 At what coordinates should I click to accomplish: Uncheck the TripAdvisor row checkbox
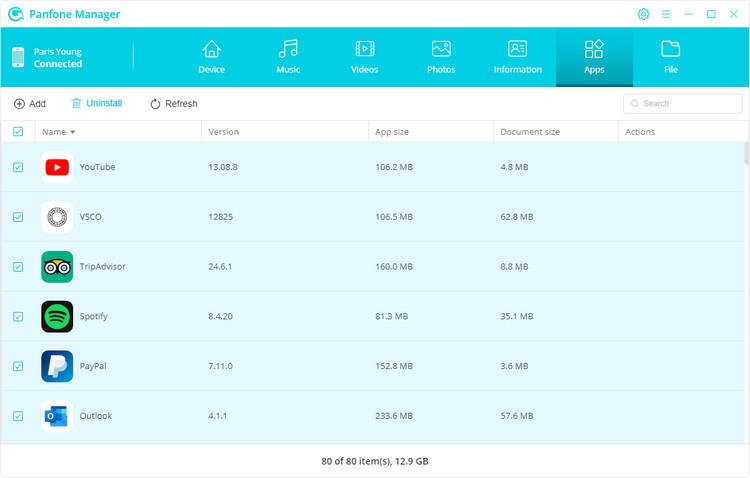(x=18, y=267)
